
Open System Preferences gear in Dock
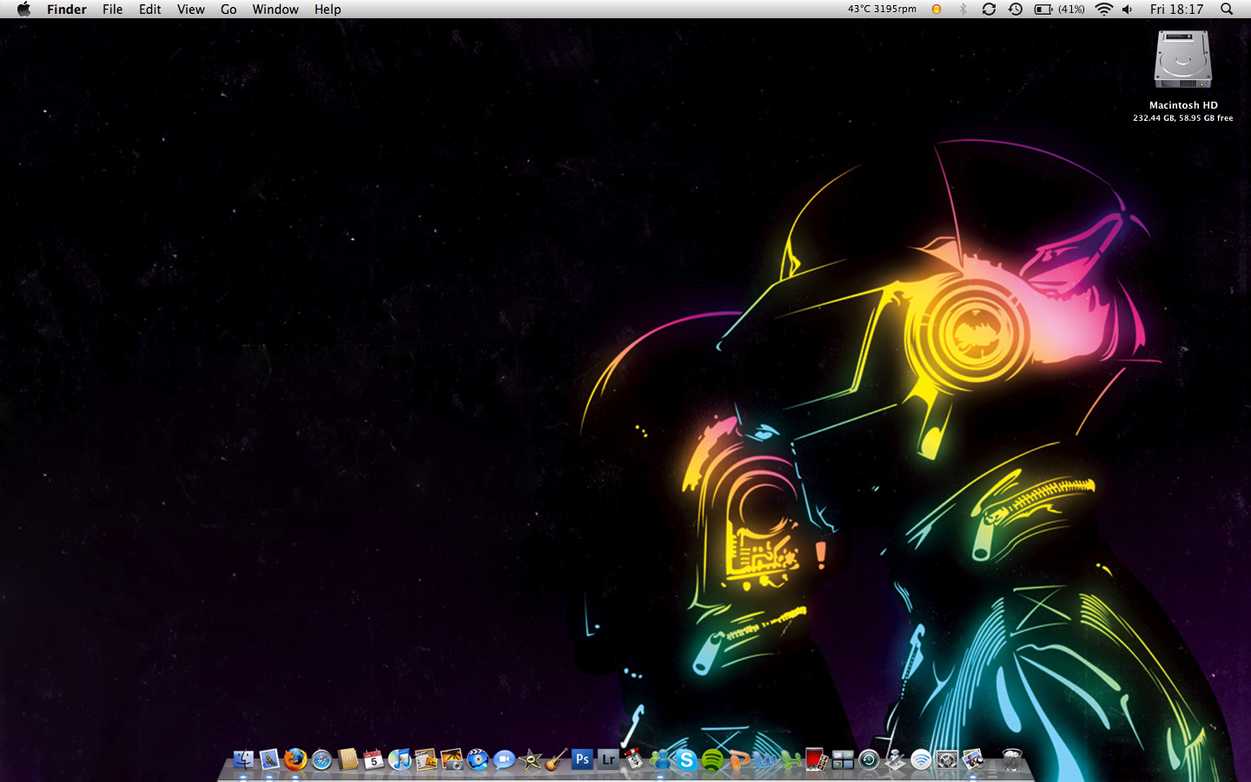(x=946, y=760)
